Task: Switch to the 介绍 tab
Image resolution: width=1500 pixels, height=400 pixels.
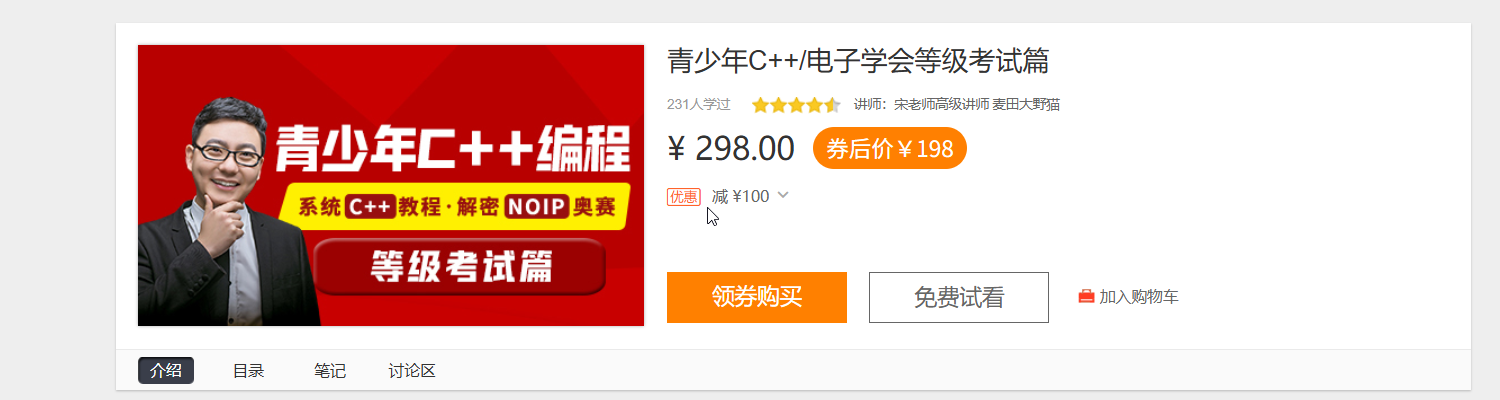Action: [166, 371]
